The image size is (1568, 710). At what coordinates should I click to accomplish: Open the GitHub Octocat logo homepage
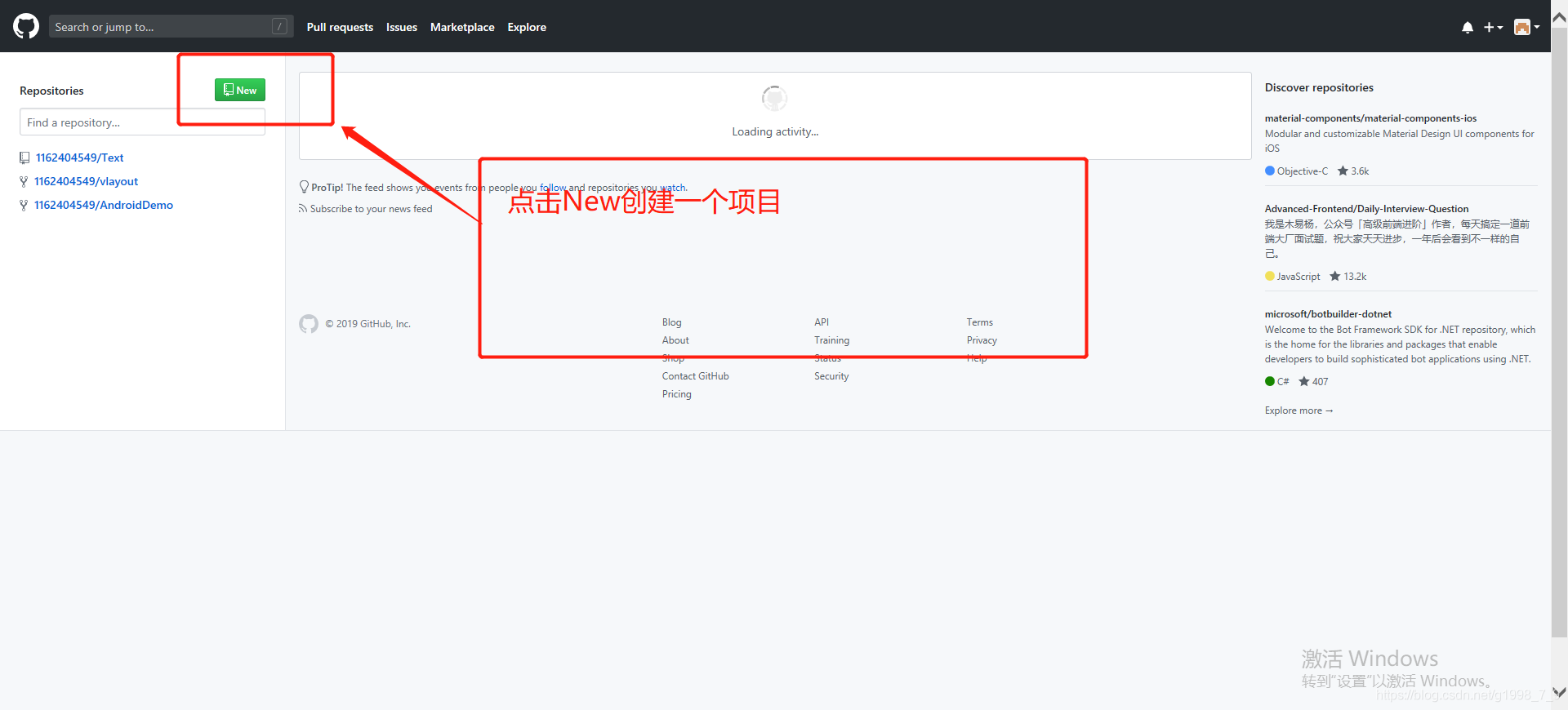coord(26,26)
